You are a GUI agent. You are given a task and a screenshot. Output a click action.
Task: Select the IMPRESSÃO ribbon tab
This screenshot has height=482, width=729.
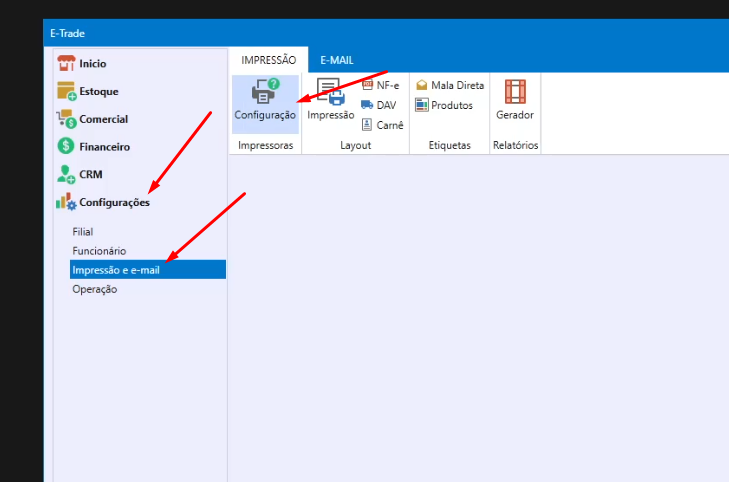268,60
